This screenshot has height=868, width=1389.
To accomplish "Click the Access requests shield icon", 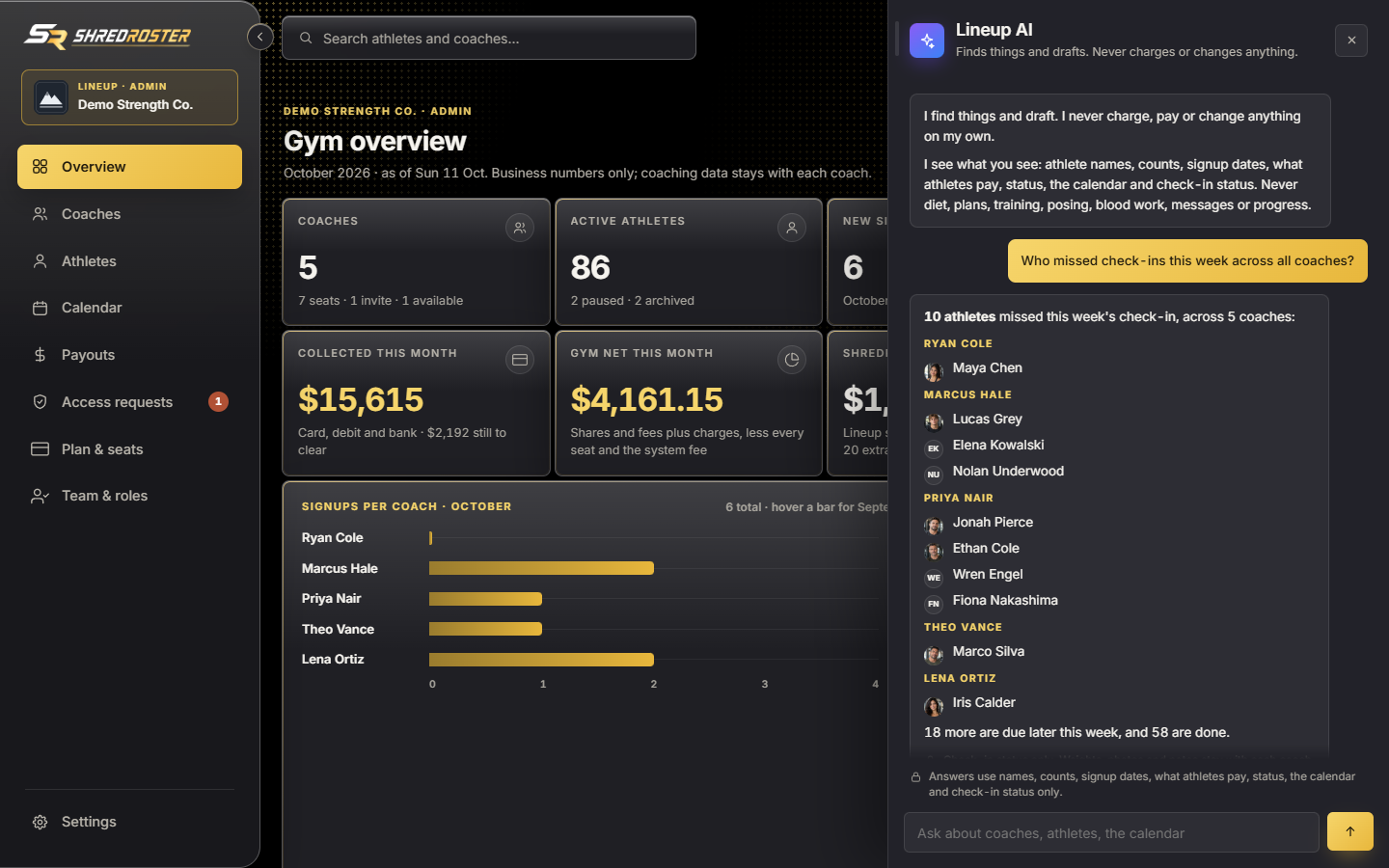I will pos(40,402).
